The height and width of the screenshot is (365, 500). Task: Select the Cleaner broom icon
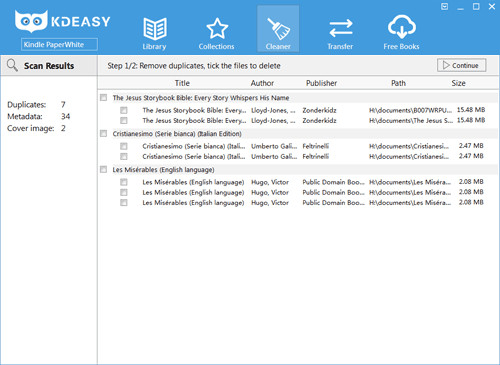tap(278, 29)
